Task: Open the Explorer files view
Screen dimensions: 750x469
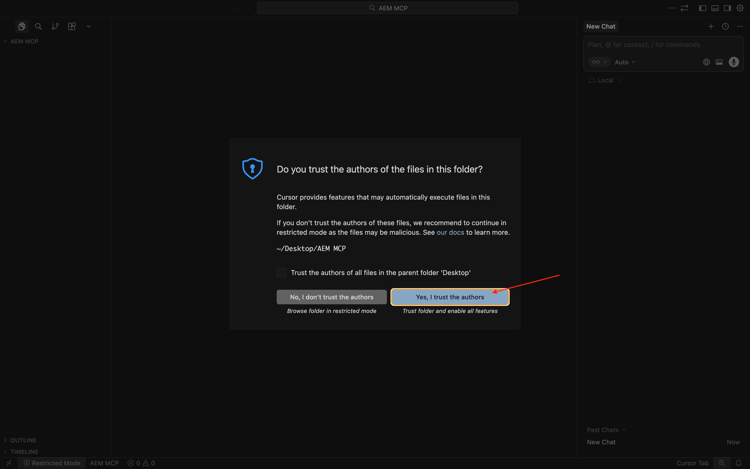Action: pyautogui.click(x=22, y=26)
